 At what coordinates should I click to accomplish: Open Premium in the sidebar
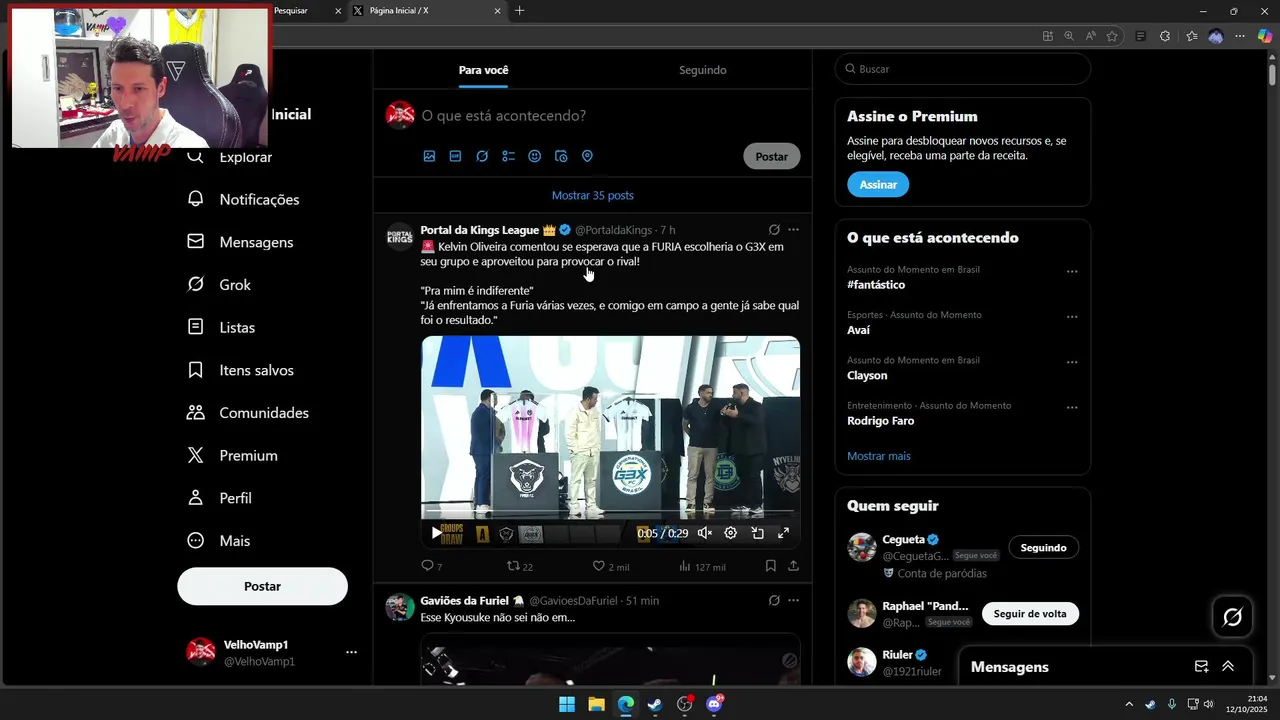click(232, 455)
